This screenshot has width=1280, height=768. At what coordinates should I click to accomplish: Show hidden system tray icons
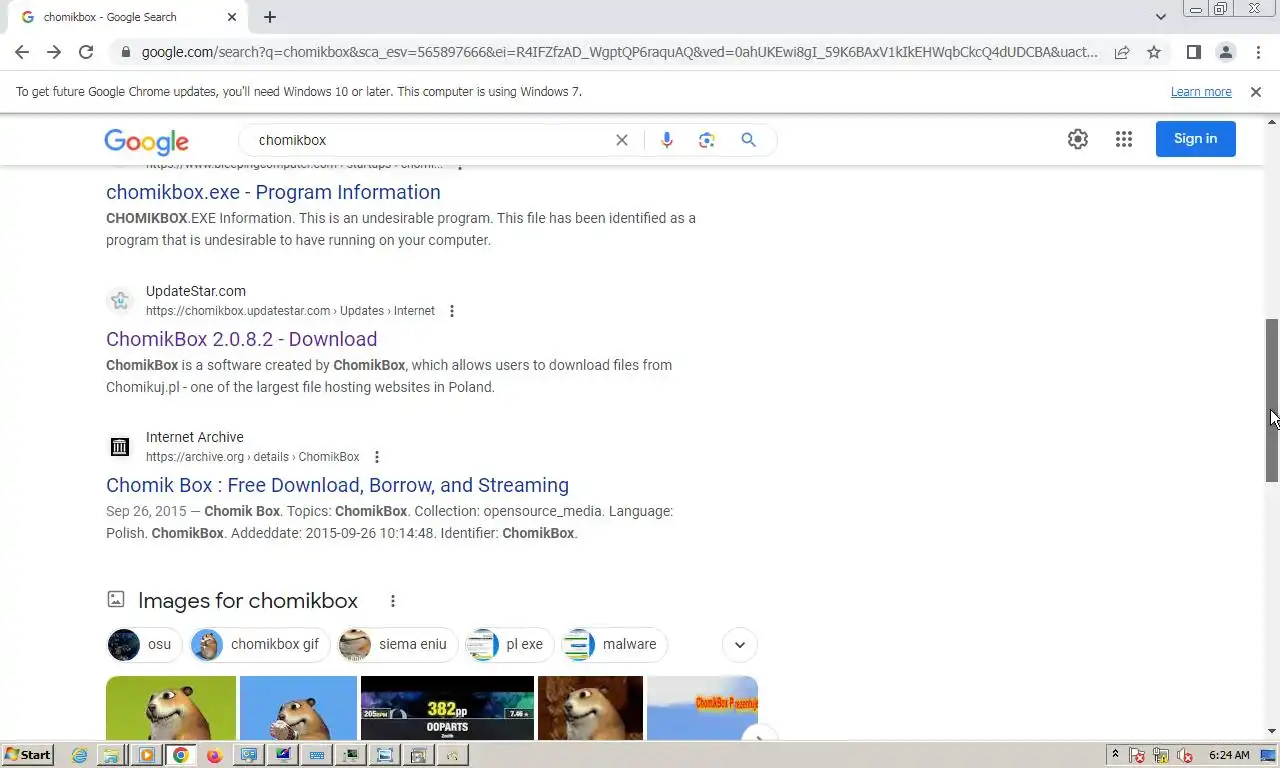[x=1115, y=755]
